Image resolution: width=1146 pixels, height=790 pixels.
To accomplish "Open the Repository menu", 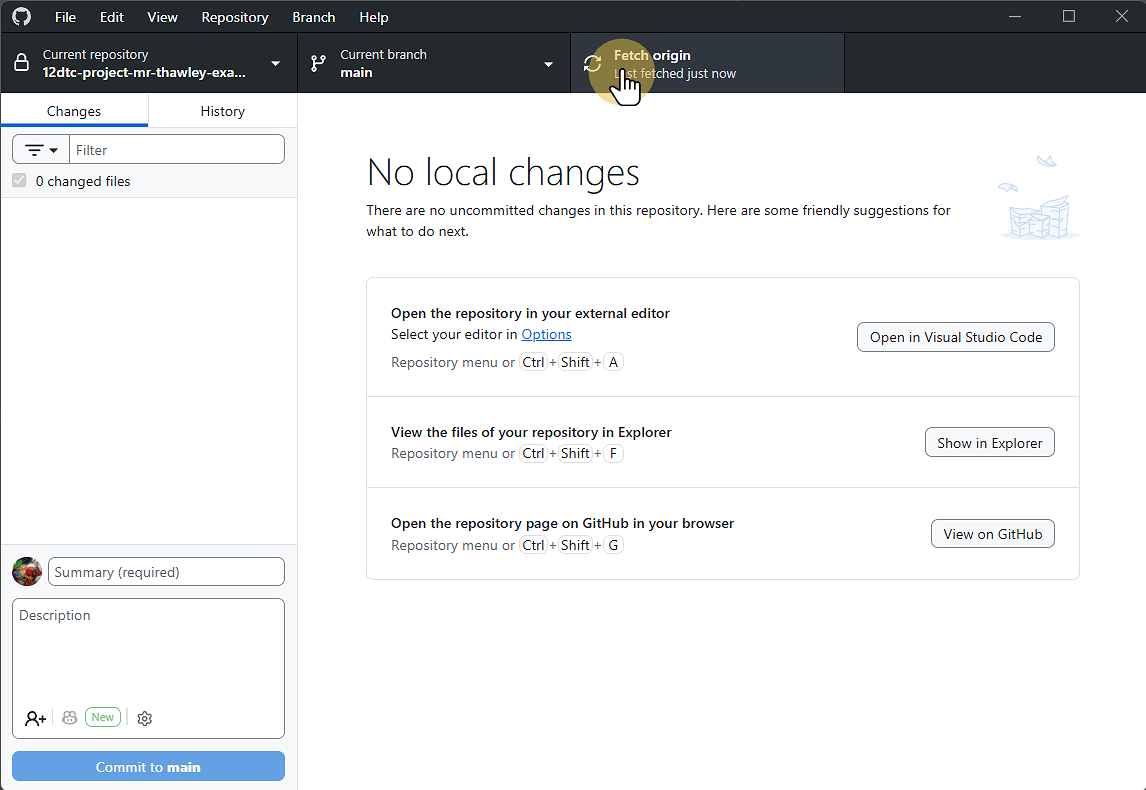I will pyautogui.click(x=234, y=17).
